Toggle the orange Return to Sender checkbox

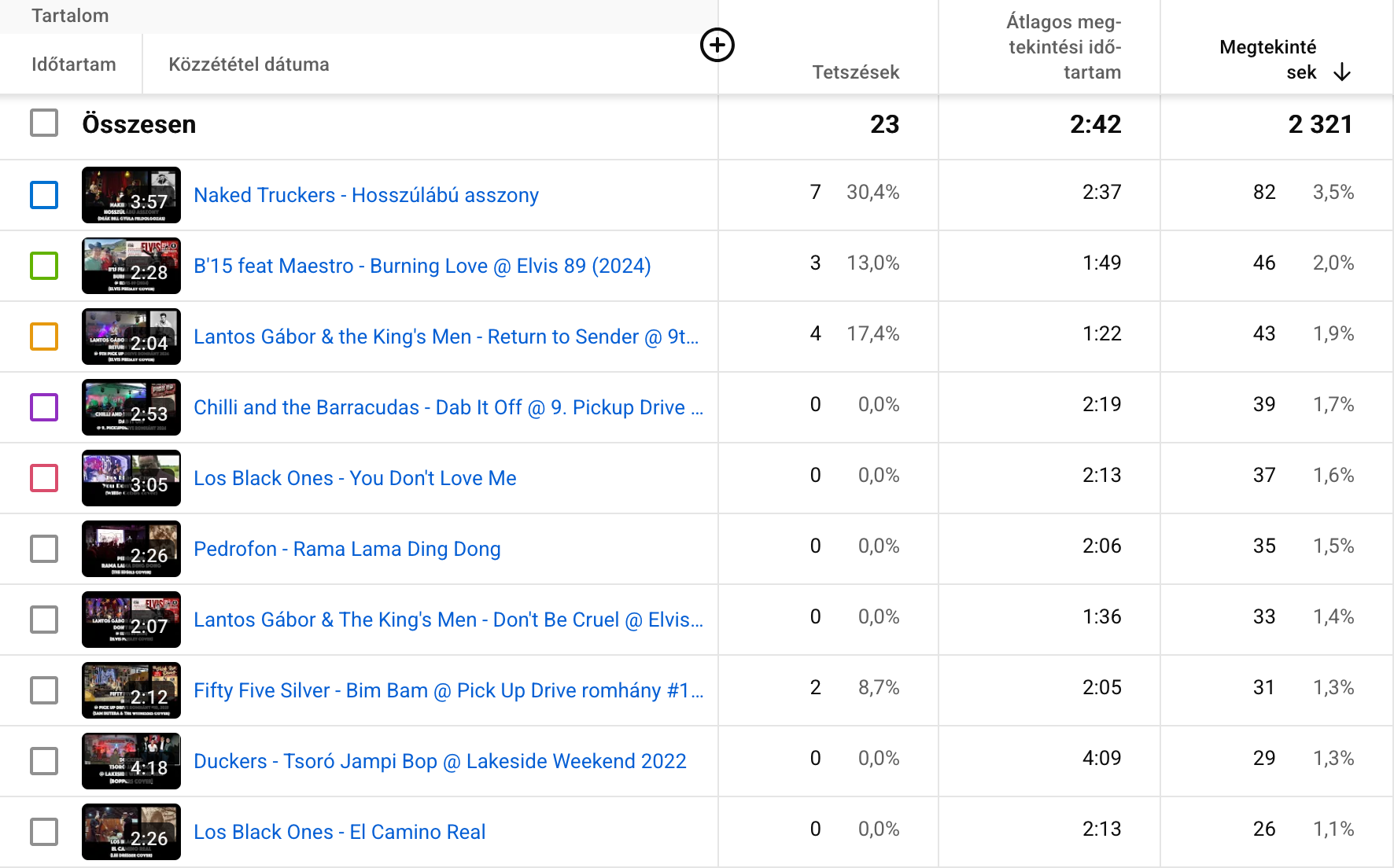click(44, 337)
